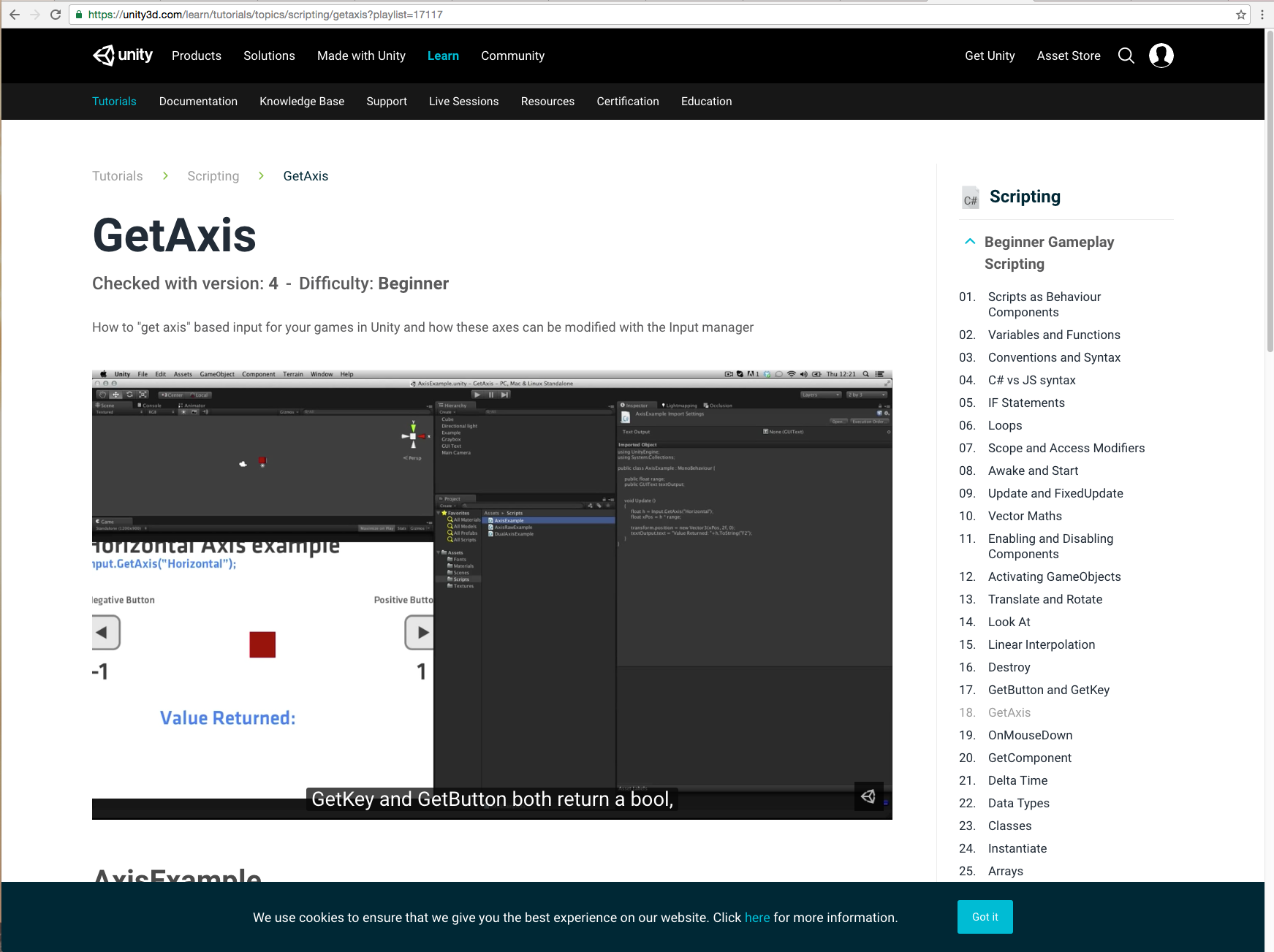This screenshot has width=1274, height=952.
Task: Open the Delta Time tutorial
Action: (x=1017, y=780)
